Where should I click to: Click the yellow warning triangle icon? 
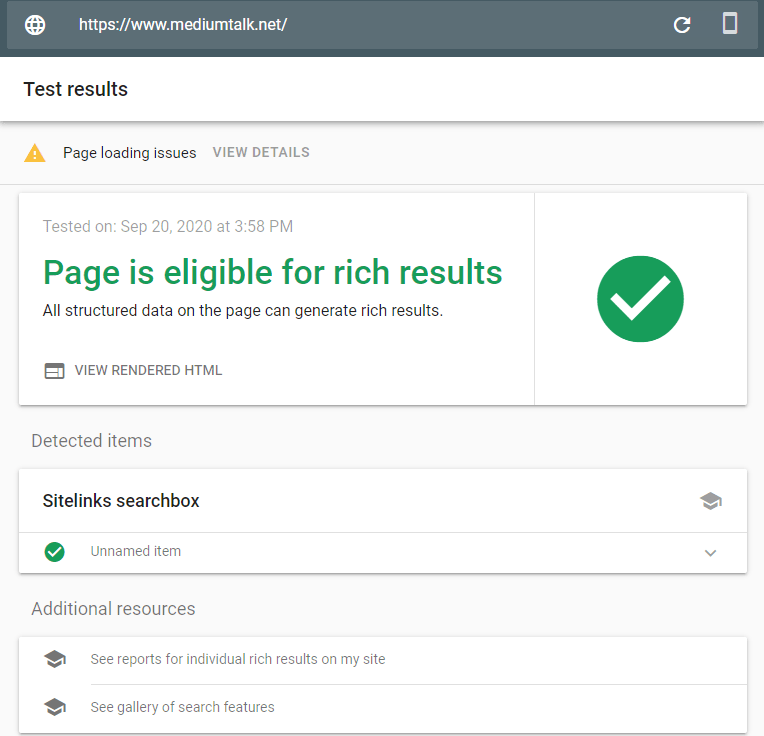[35, 153]
